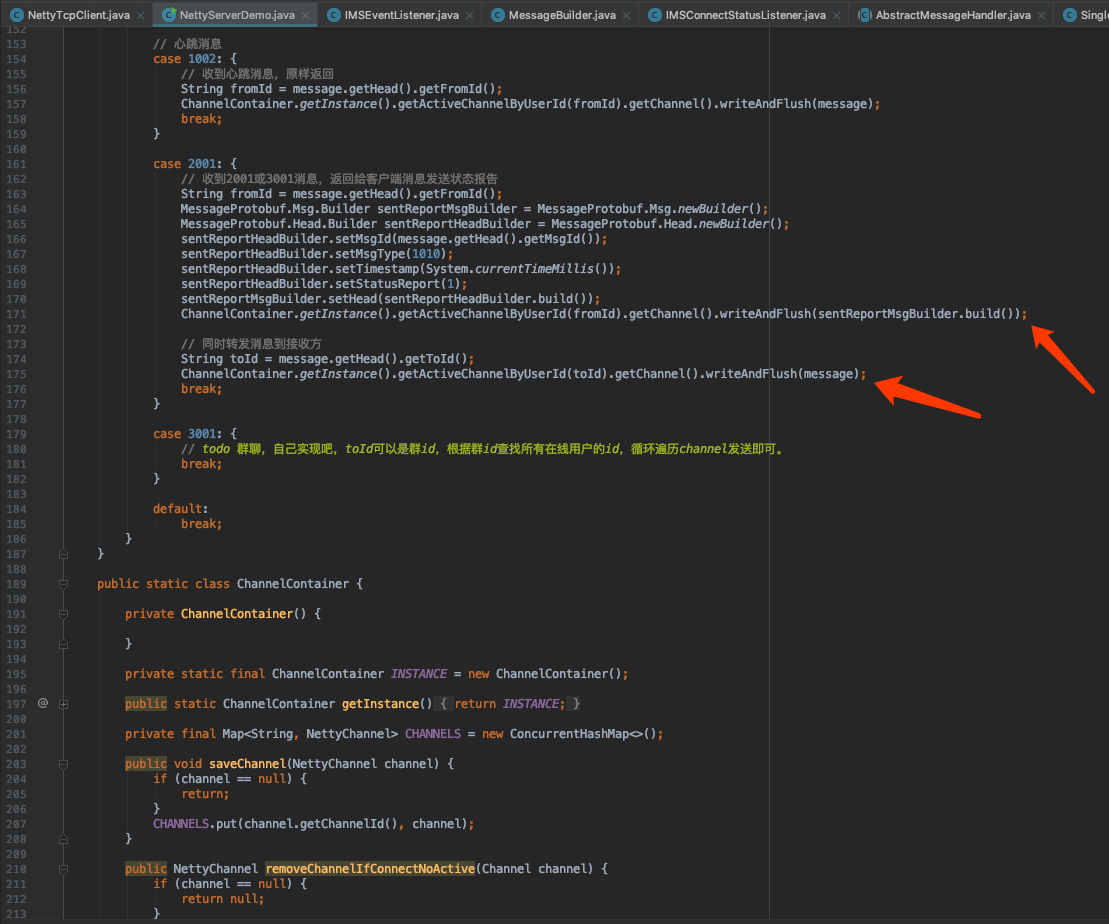Click the class icon on the rightmost Single tab

(1070, 16)
